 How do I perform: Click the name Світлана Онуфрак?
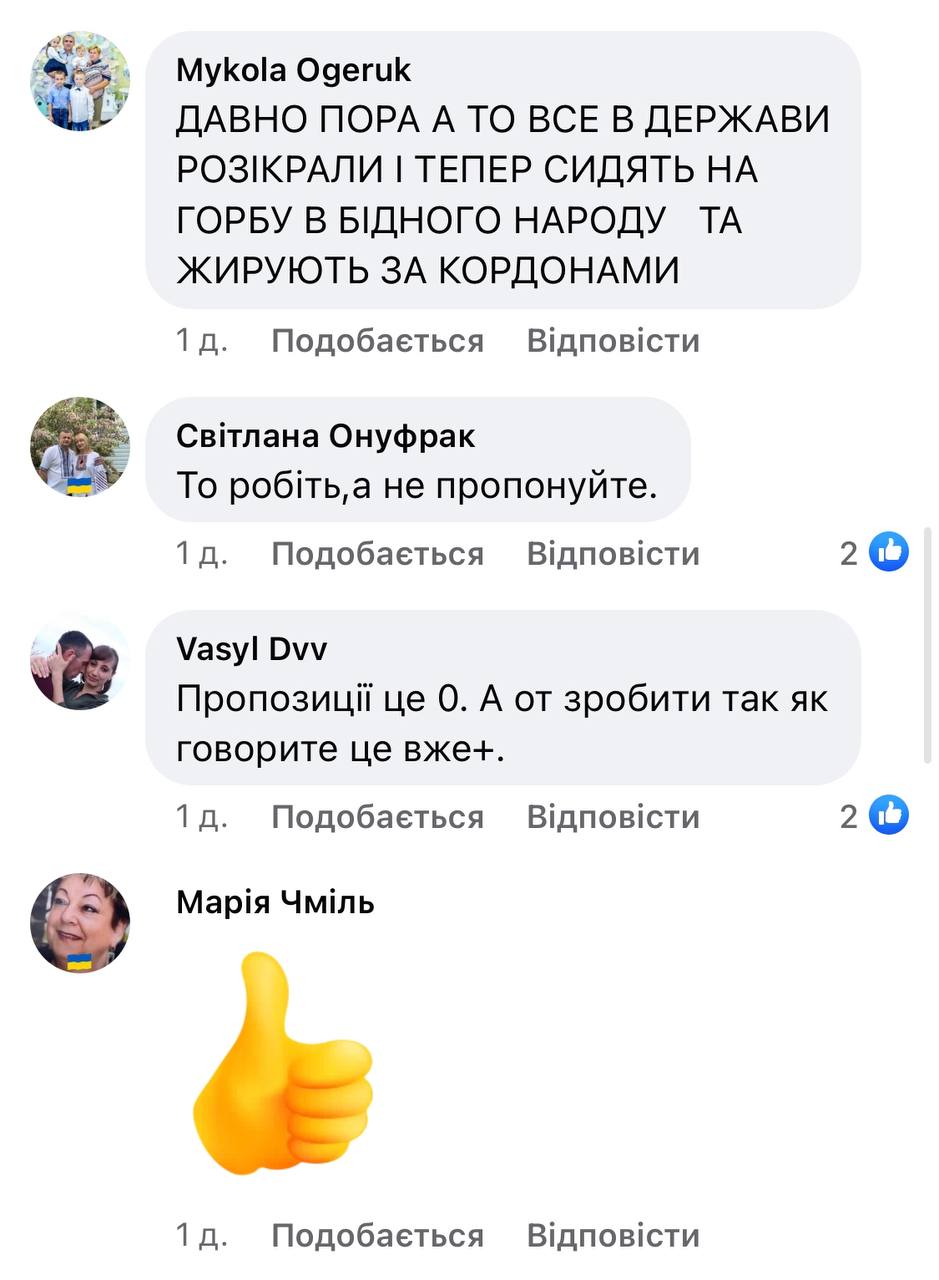pos(326,436)
